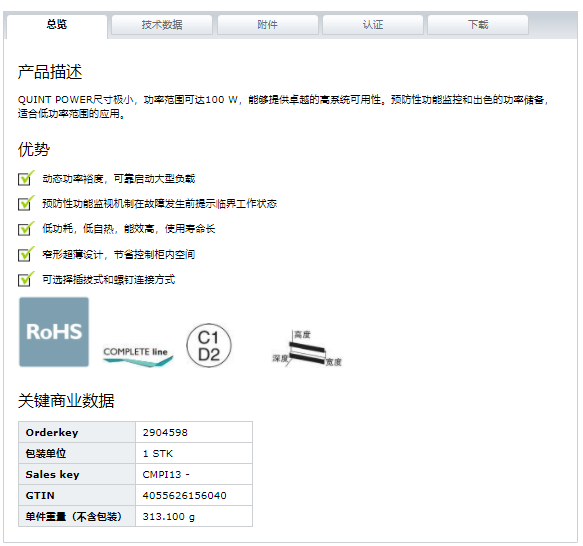This screenshot has width=583, height=546.
Task: Click checkmark icon beside 可选择插拔式和螺钉连接方式
Action: click(26, 279)
